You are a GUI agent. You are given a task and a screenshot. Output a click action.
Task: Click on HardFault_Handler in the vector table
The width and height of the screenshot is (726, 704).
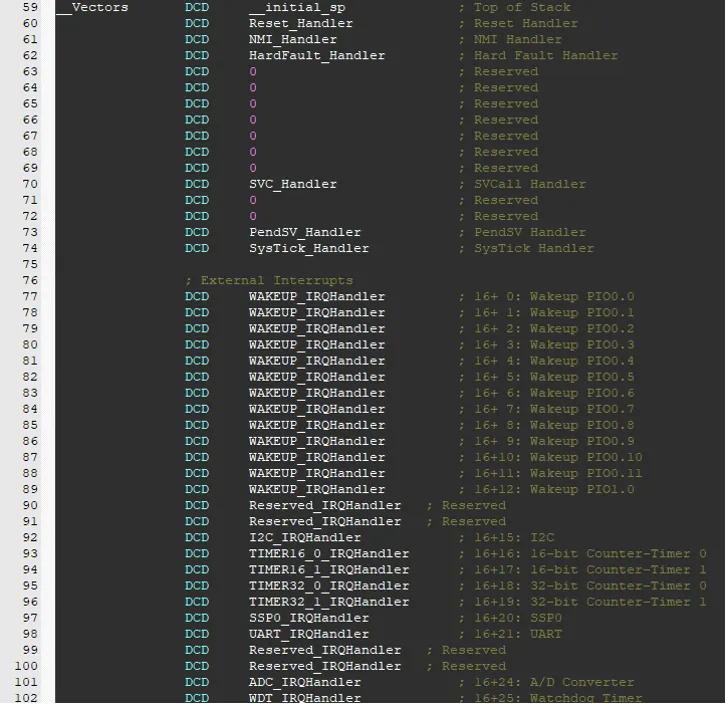pyautogui.click(x=316, y=55)
